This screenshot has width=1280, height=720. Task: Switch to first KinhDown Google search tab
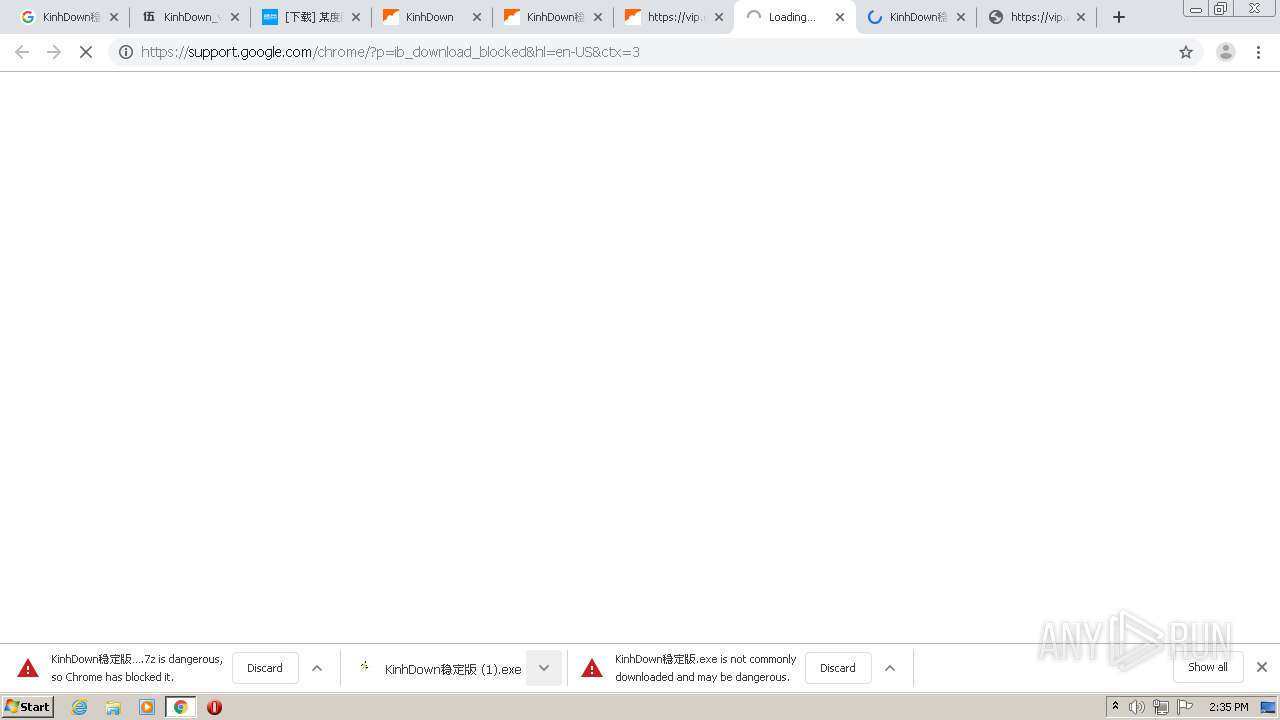[x=68, y=17]
